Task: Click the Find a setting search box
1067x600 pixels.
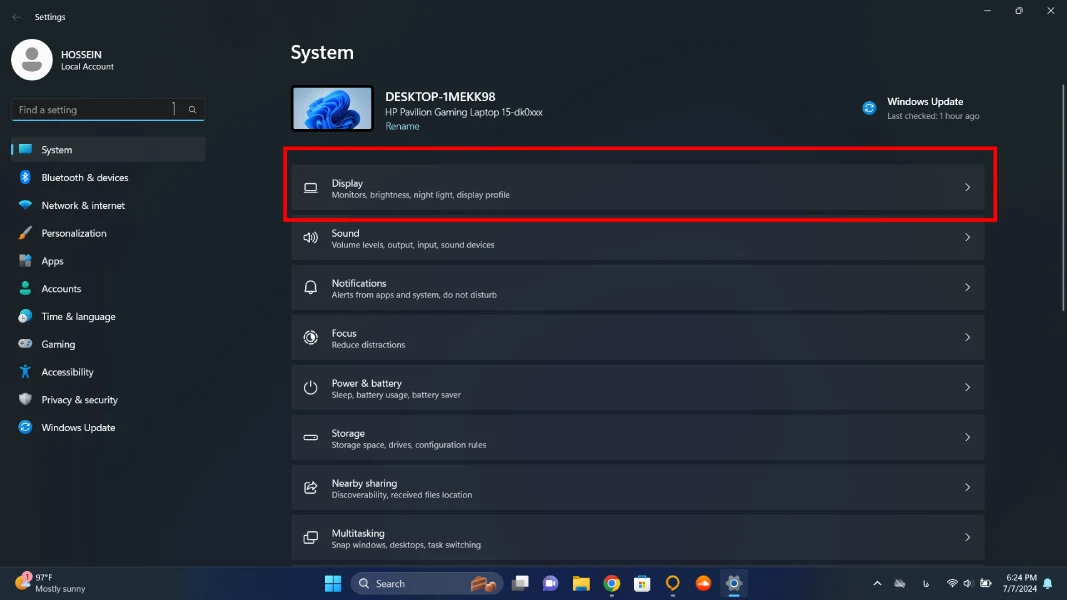Action: point(95,110)
